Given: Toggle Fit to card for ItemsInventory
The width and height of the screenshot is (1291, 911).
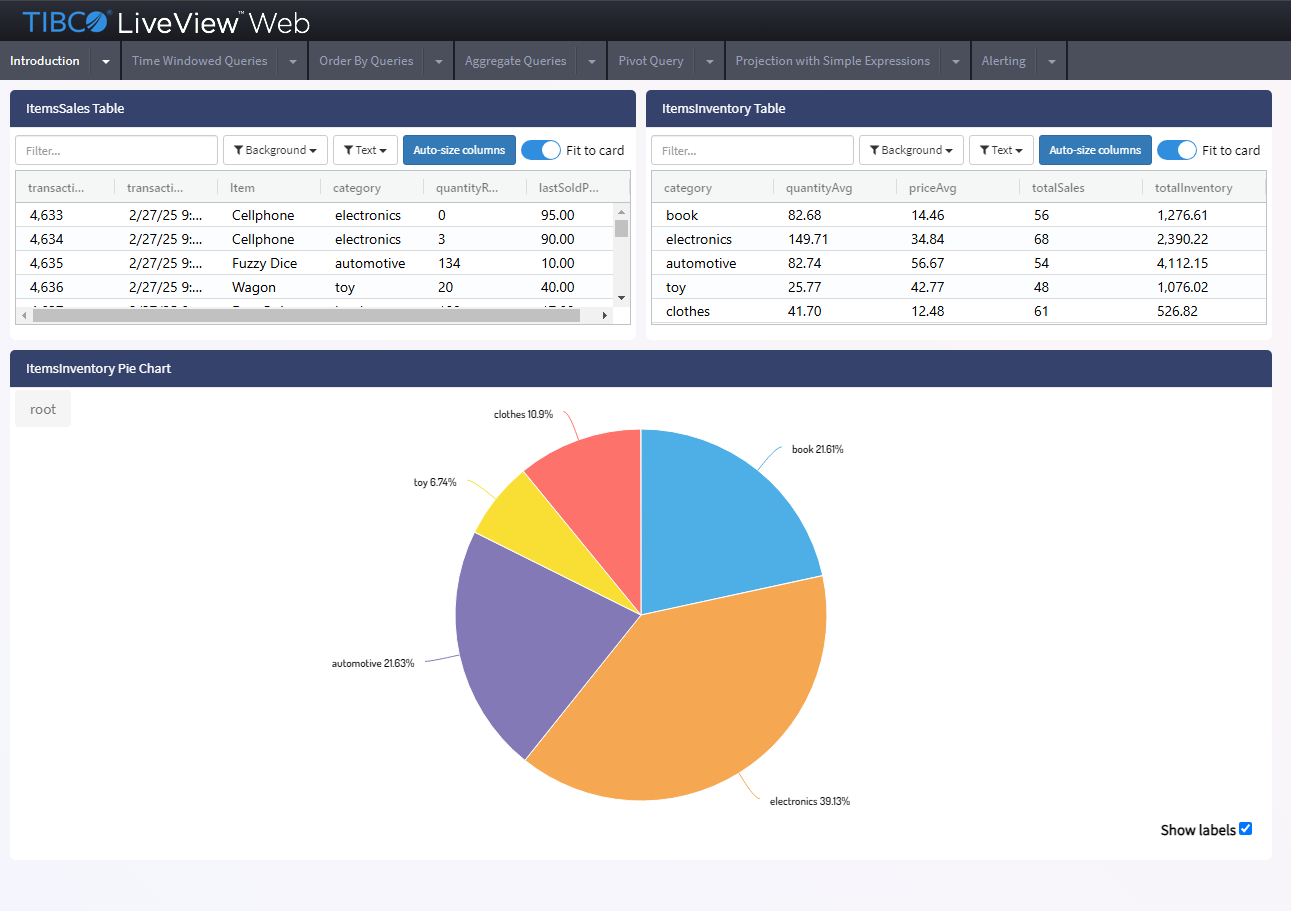Looking at the screenshot, I should (x=1177, y=150).
